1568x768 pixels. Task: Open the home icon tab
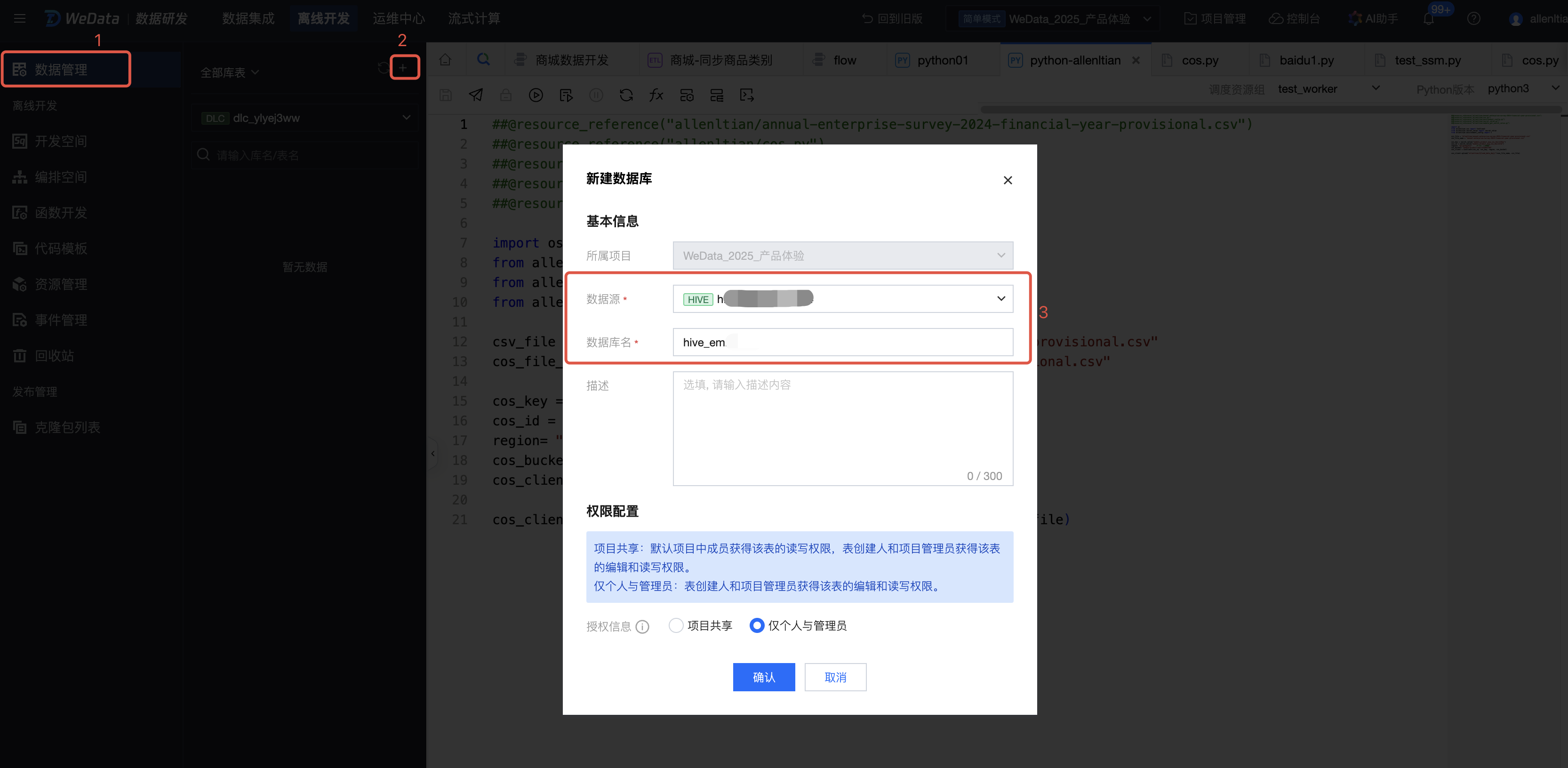pyautogui.click(x=446, y=60)
